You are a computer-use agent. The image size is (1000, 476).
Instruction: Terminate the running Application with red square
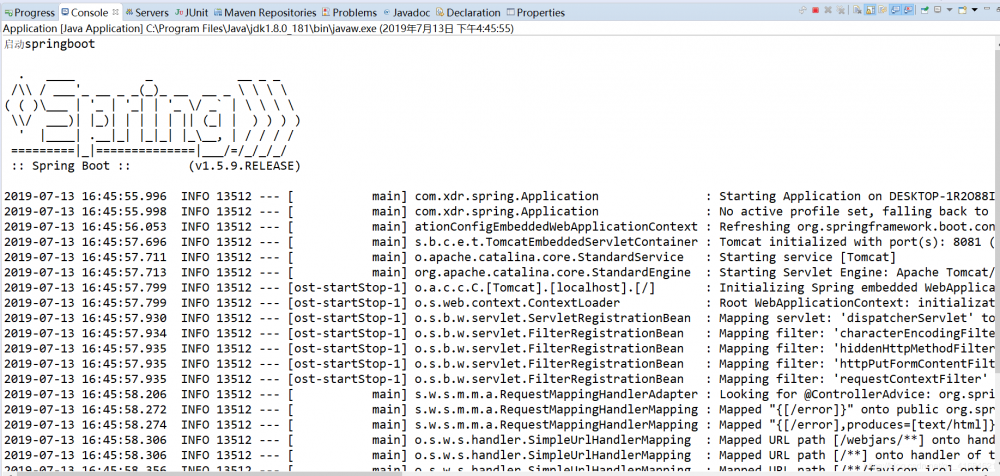pos(816,10)
